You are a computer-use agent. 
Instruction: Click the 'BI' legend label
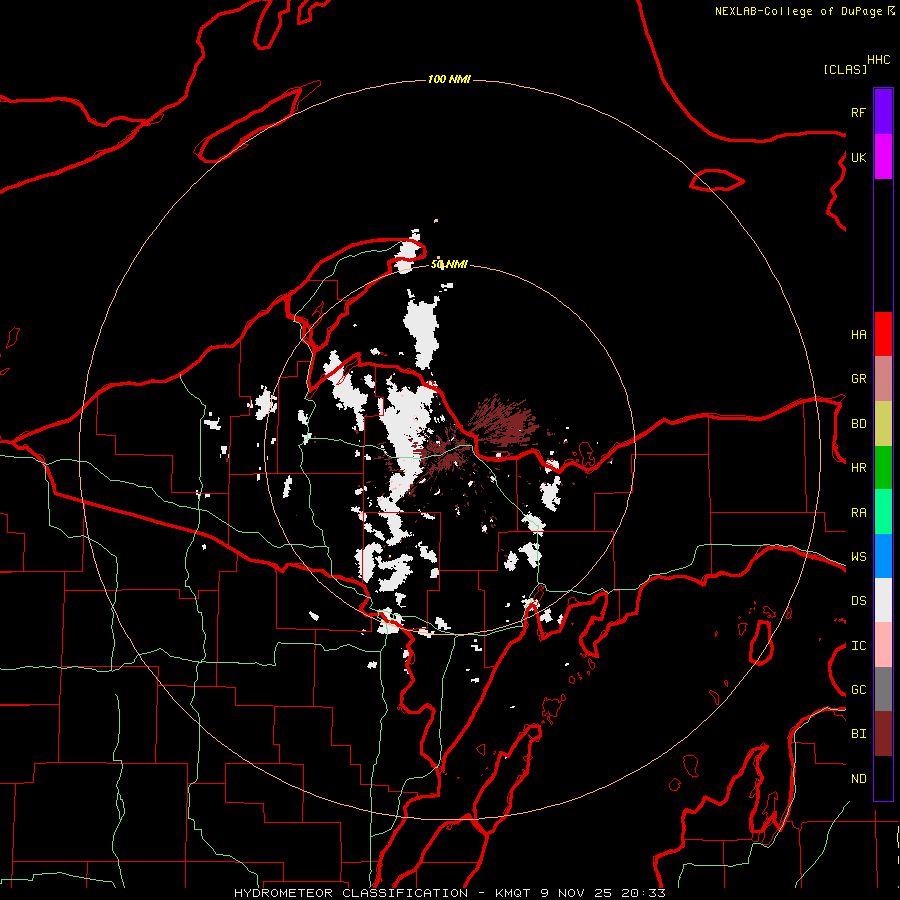click(x=858, y=734)
